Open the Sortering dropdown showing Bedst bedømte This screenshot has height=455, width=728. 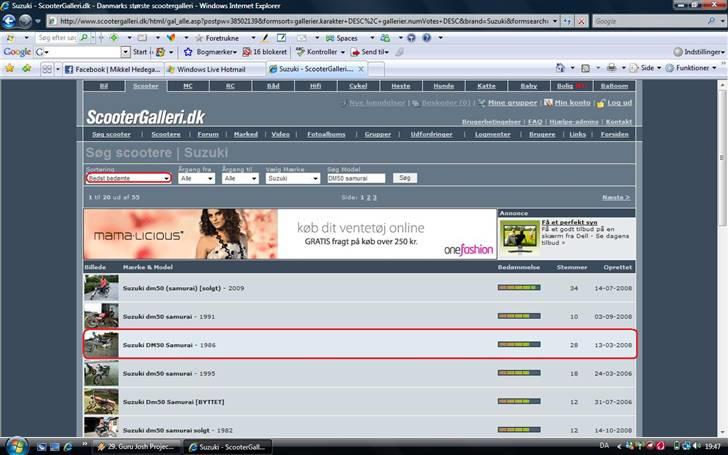point(127,178)
